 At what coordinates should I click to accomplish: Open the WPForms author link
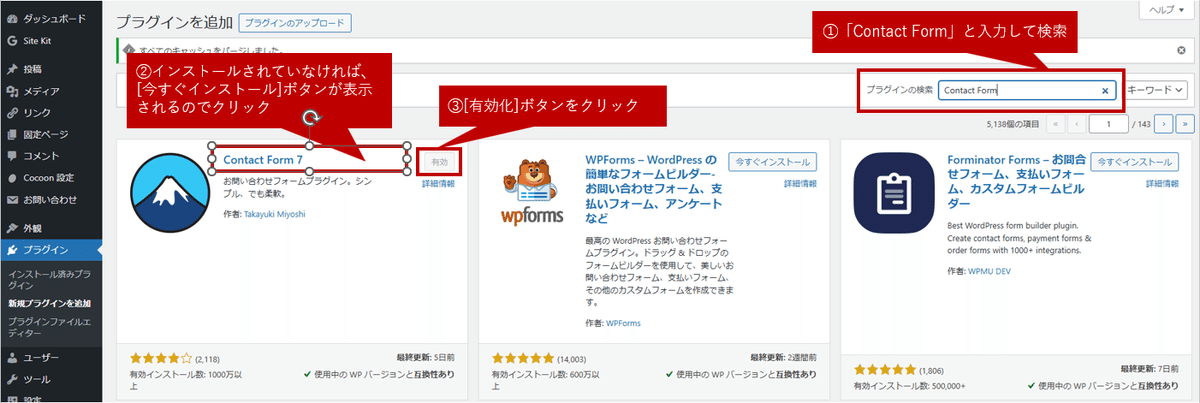click(624, 323)
